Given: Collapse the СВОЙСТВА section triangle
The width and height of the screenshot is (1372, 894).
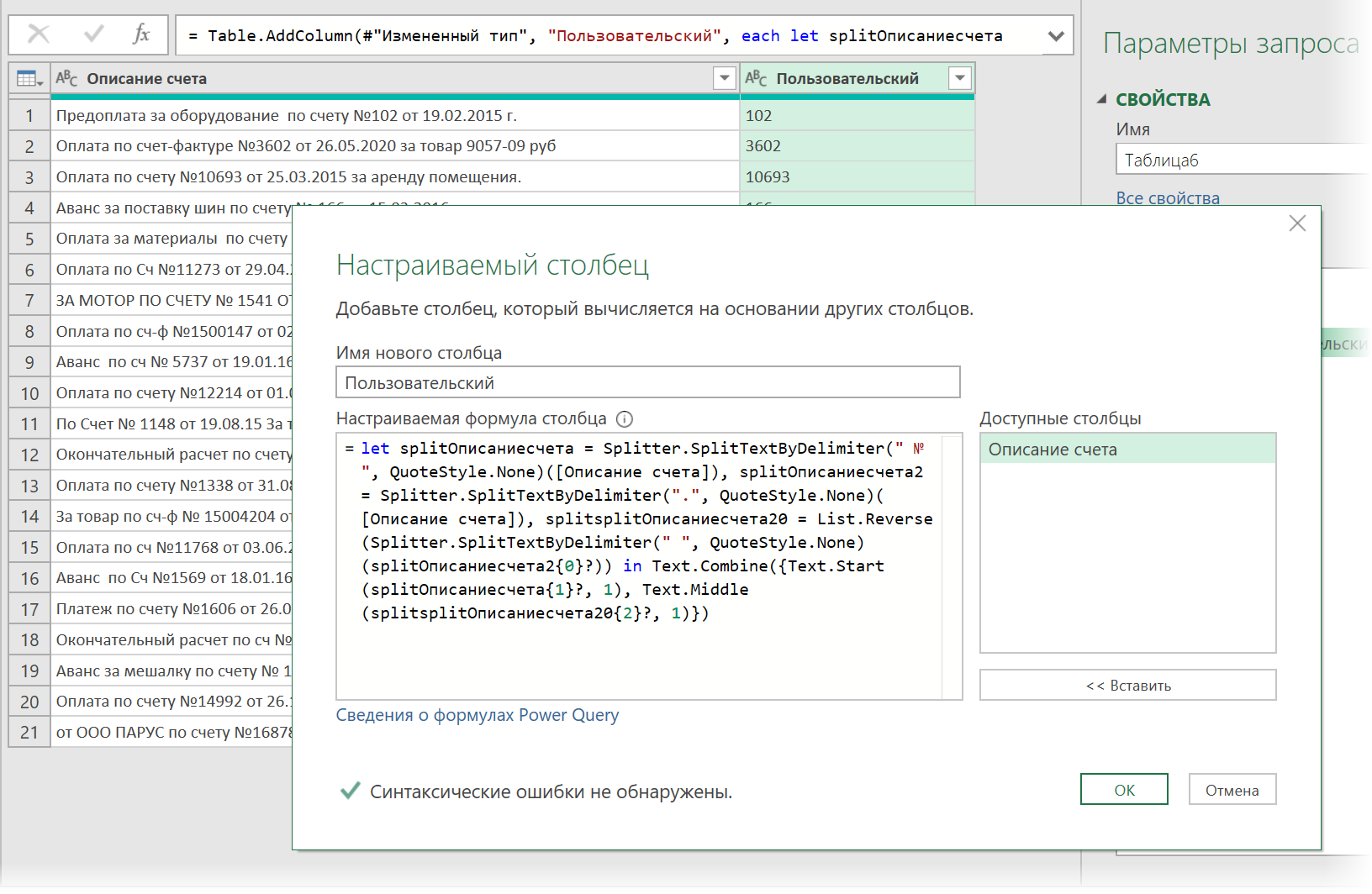Looking at the screenshot, I should [1101, 99].
